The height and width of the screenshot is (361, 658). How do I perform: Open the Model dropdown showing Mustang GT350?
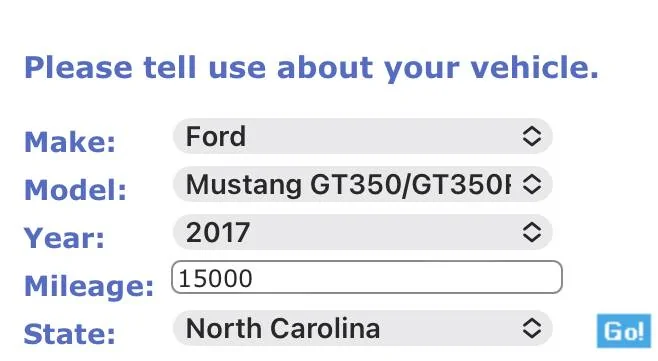click(x=363, y=184)
